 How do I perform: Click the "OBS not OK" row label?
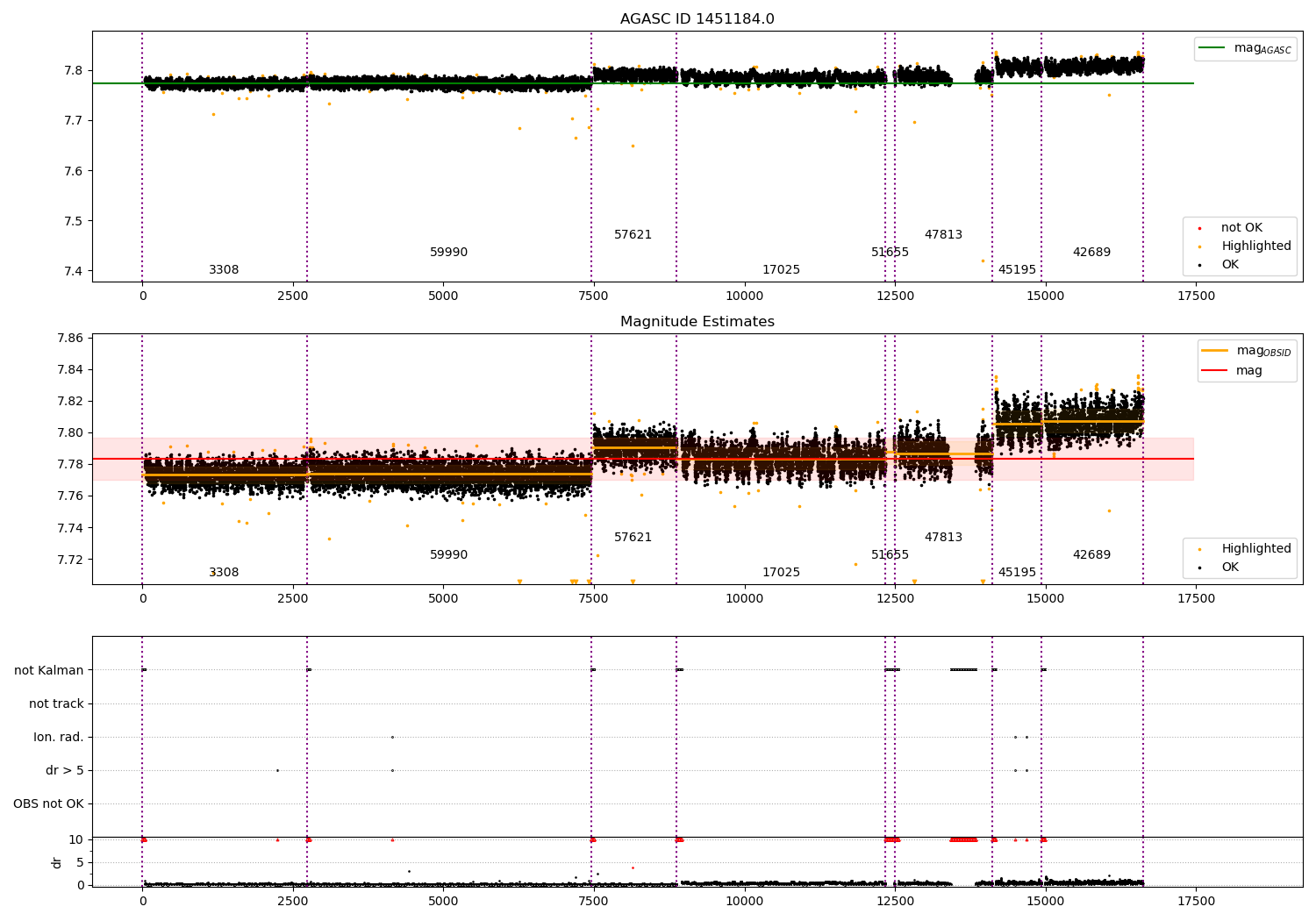coord(48,804)
